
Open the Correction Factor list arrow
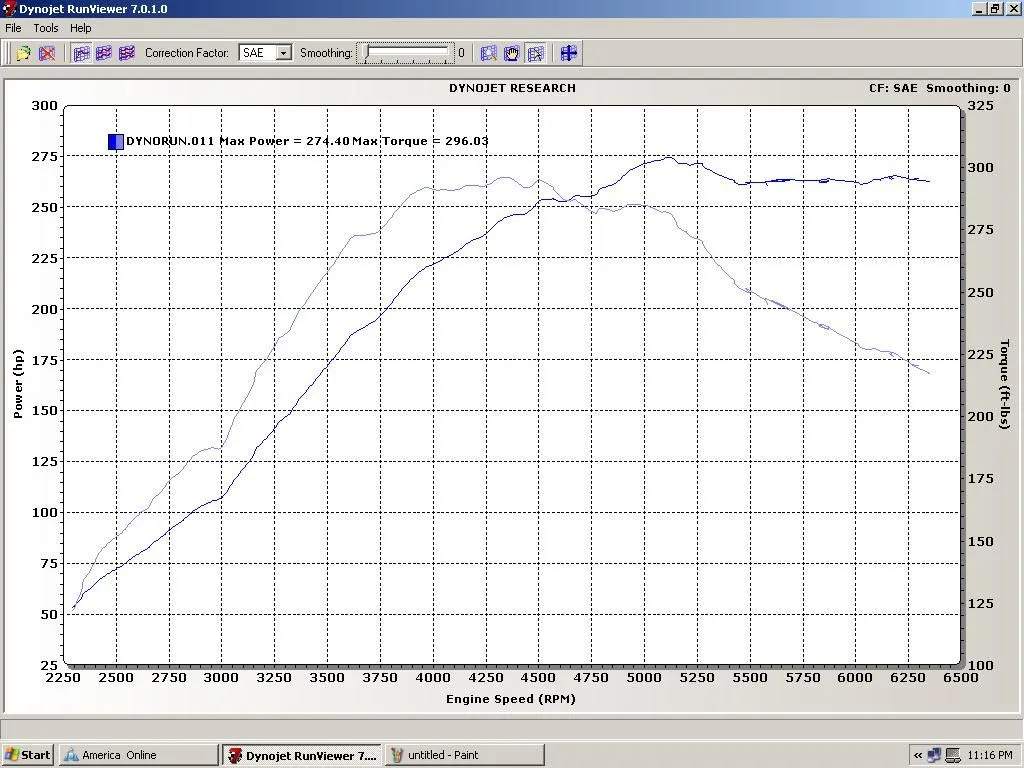283,53
